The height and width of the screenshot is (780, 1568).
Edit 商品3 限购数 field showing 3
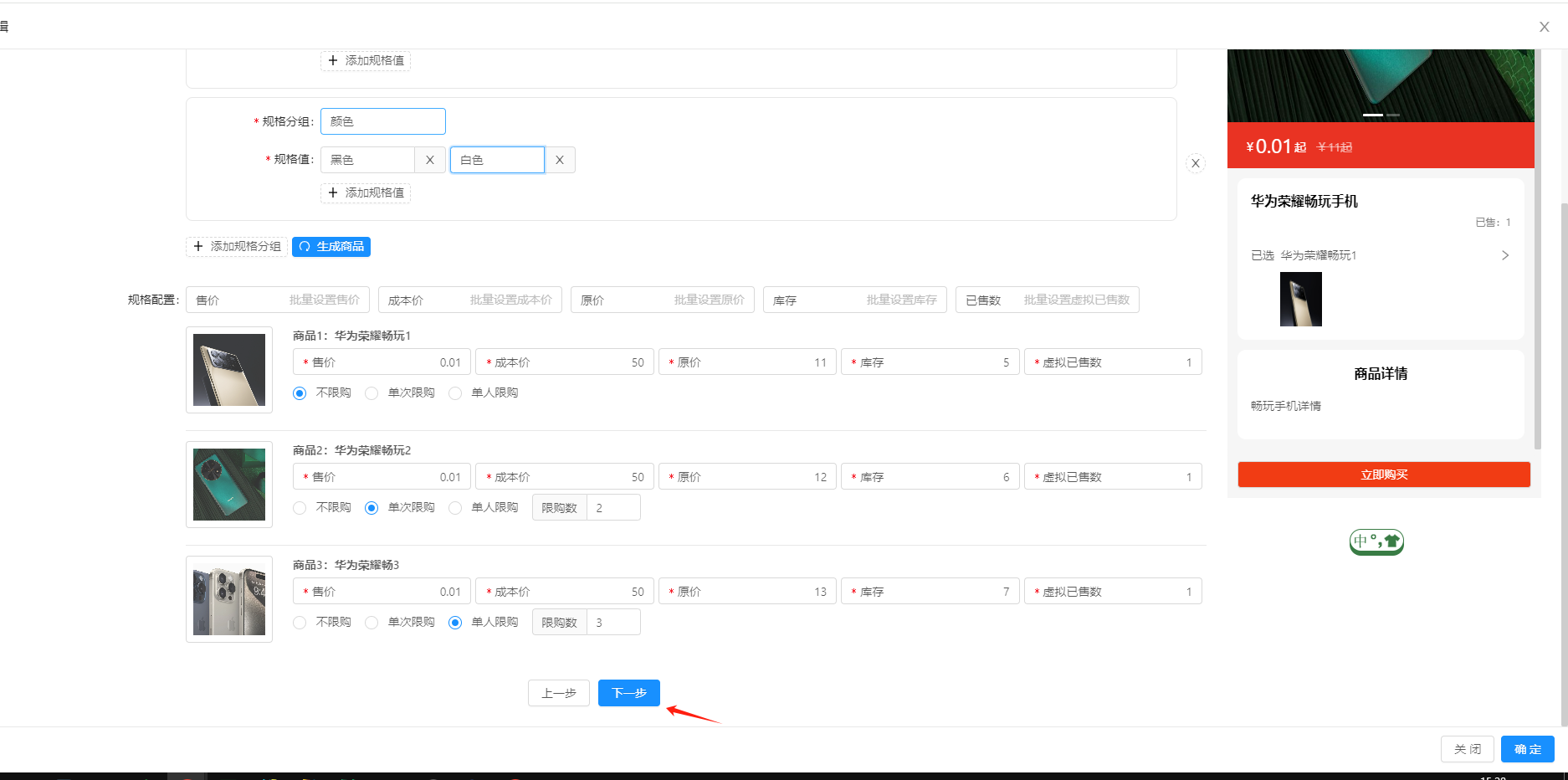point(613,623)
